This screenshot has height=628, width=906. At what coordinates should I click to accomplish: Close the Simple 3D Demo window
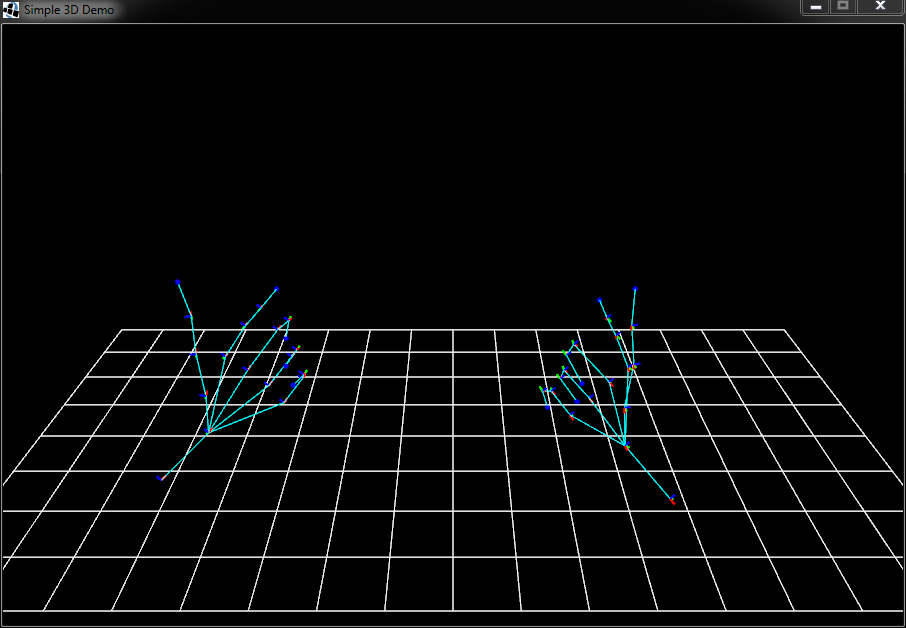(880, 6)
